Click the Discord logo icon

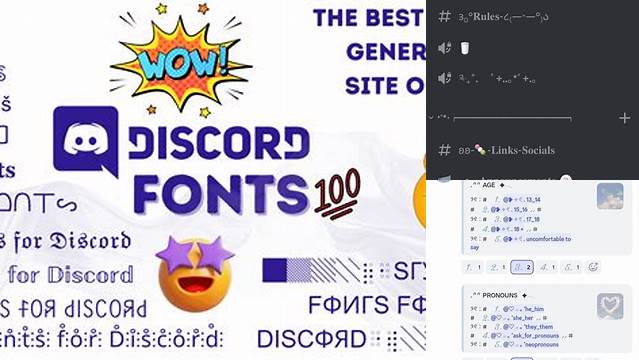click(86, 141)
